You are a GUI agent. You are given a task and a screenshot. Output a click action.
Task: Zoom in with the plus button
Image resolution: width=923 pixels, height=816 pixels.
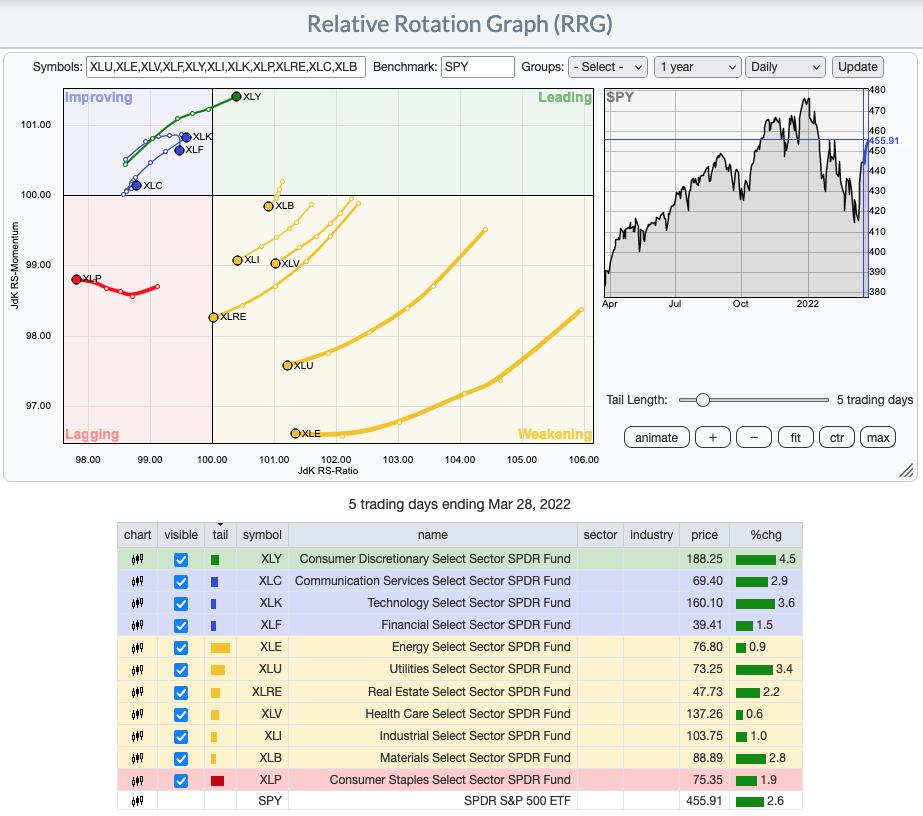pyautogui.click(x=713, y=437)
